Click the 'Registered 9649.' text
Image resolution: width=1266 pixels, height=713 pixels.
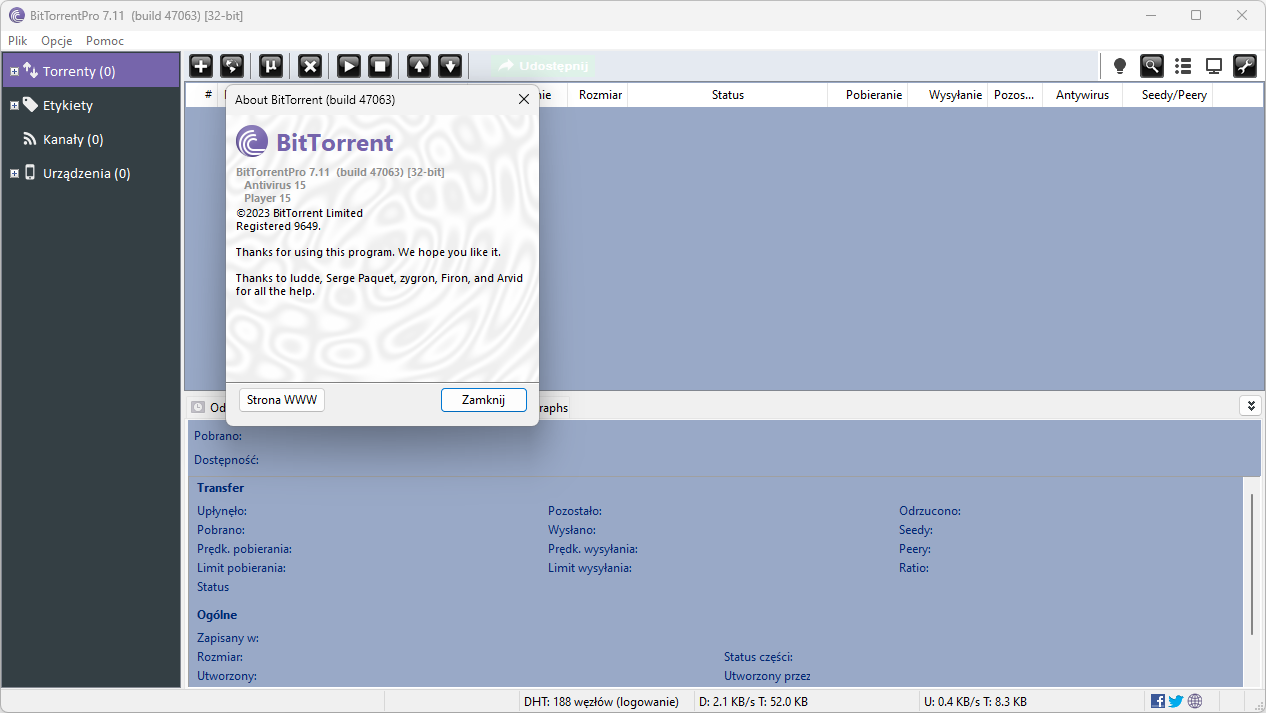coord(279,226)
